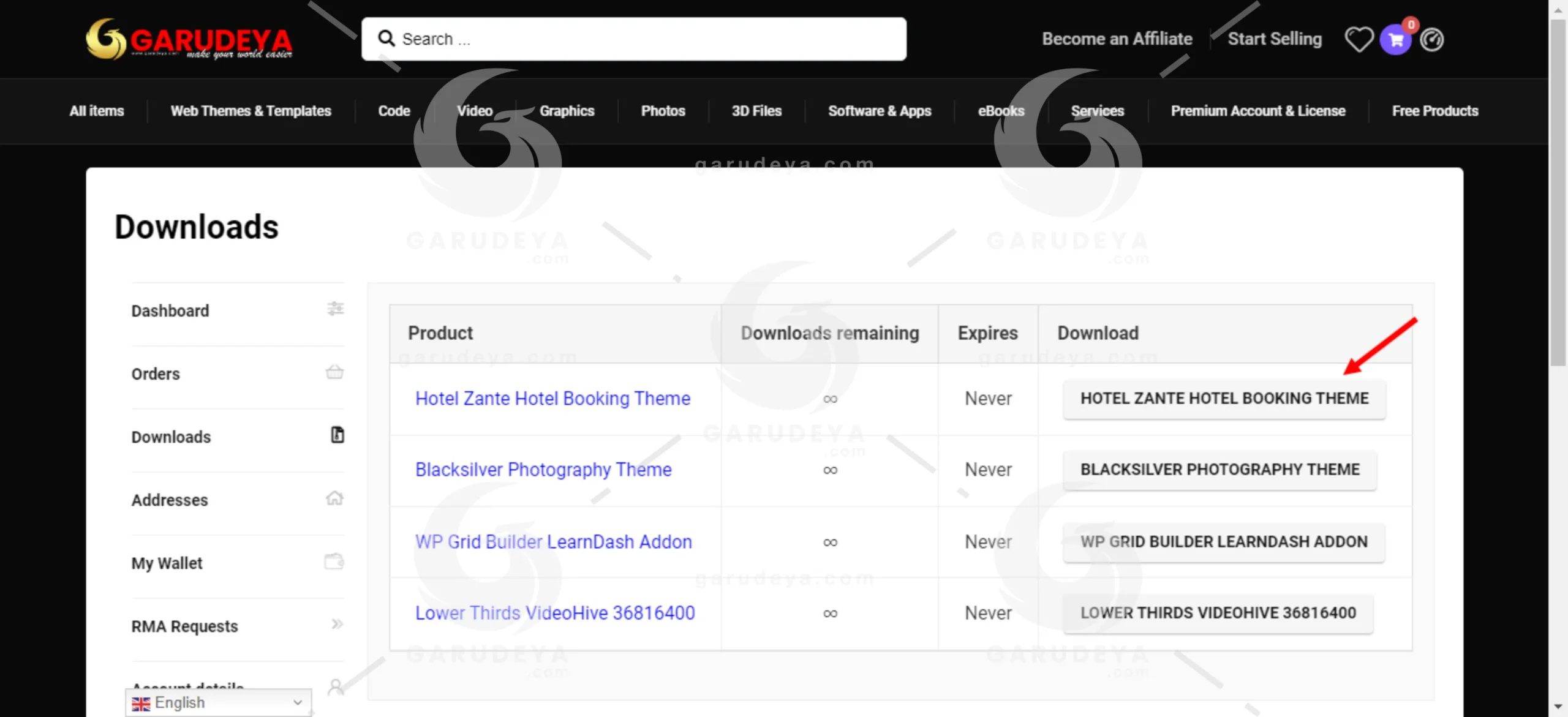The image size is (1568, 717).
Task: Download HOTEL ZANTE HOTEL BOOKING THEME button
Action: [1224, 398]
